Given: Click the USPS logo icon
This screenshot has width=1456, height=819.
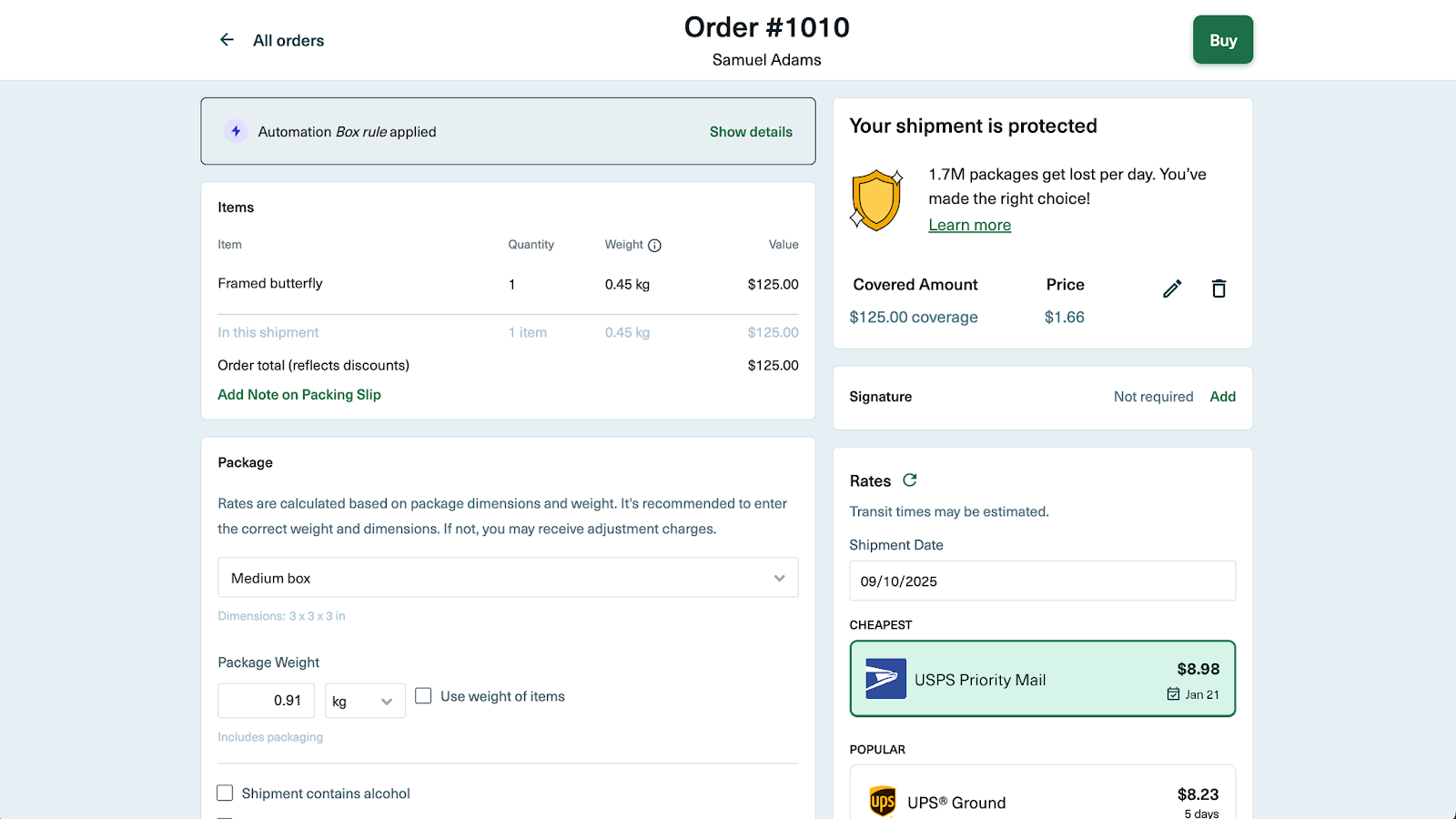Looking at the screenshot, I should (885, 679).
